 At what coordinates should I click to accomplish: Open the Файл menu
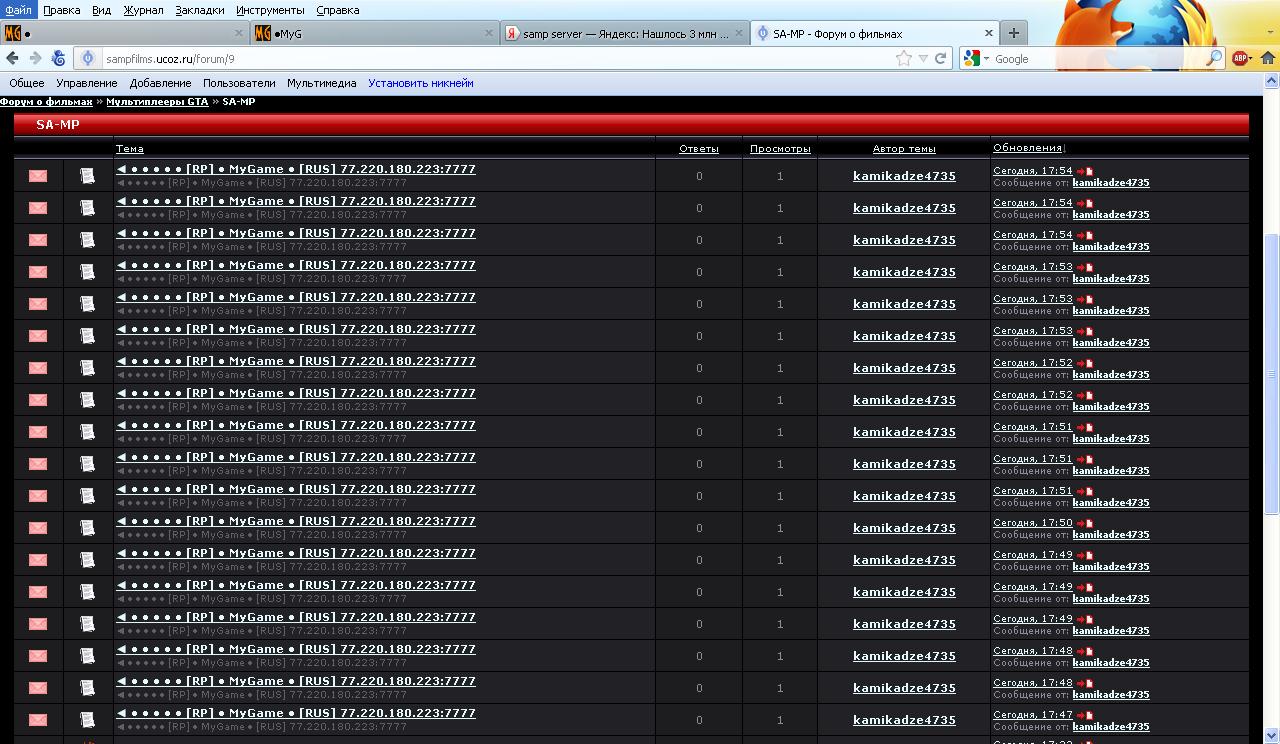18,10
